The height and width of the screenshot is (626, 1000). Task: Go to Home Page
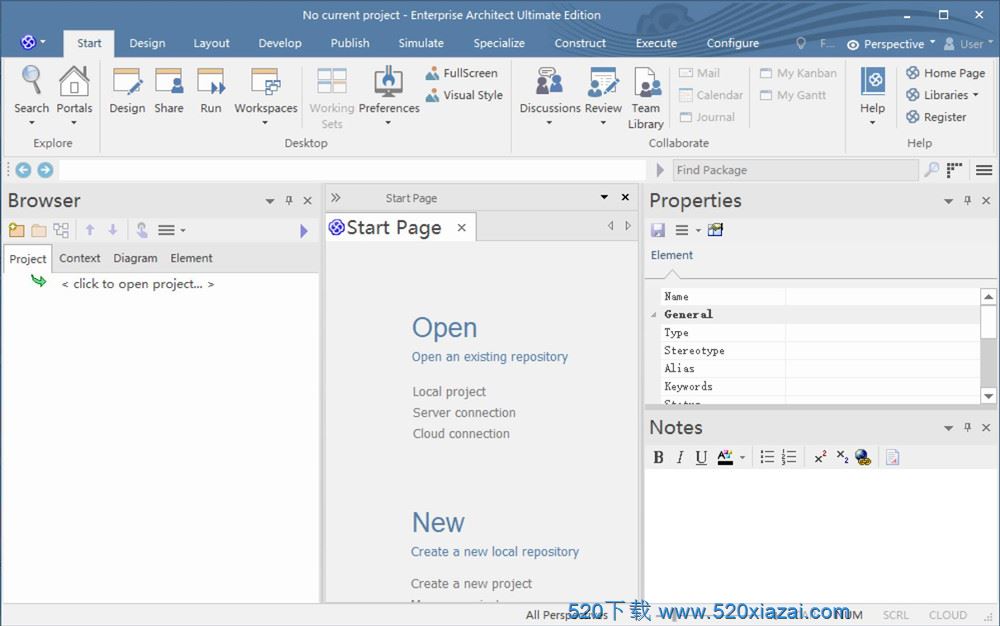(945, 73)
